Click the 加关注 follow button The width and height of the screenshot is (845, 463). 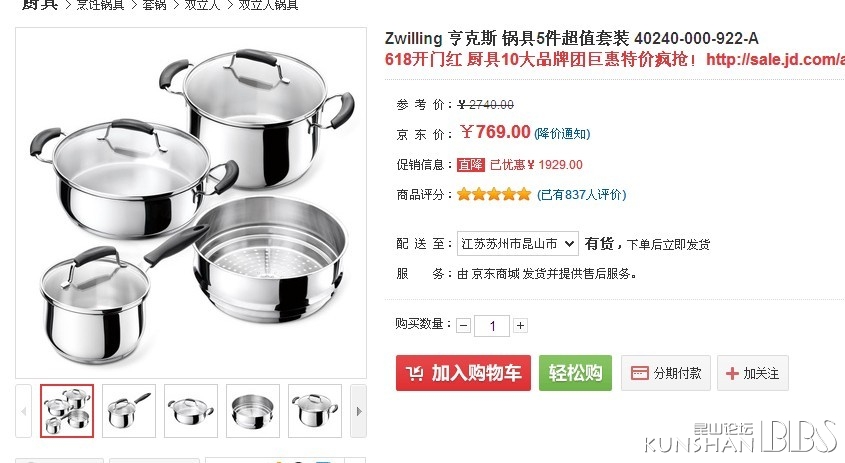click(752, 373)
